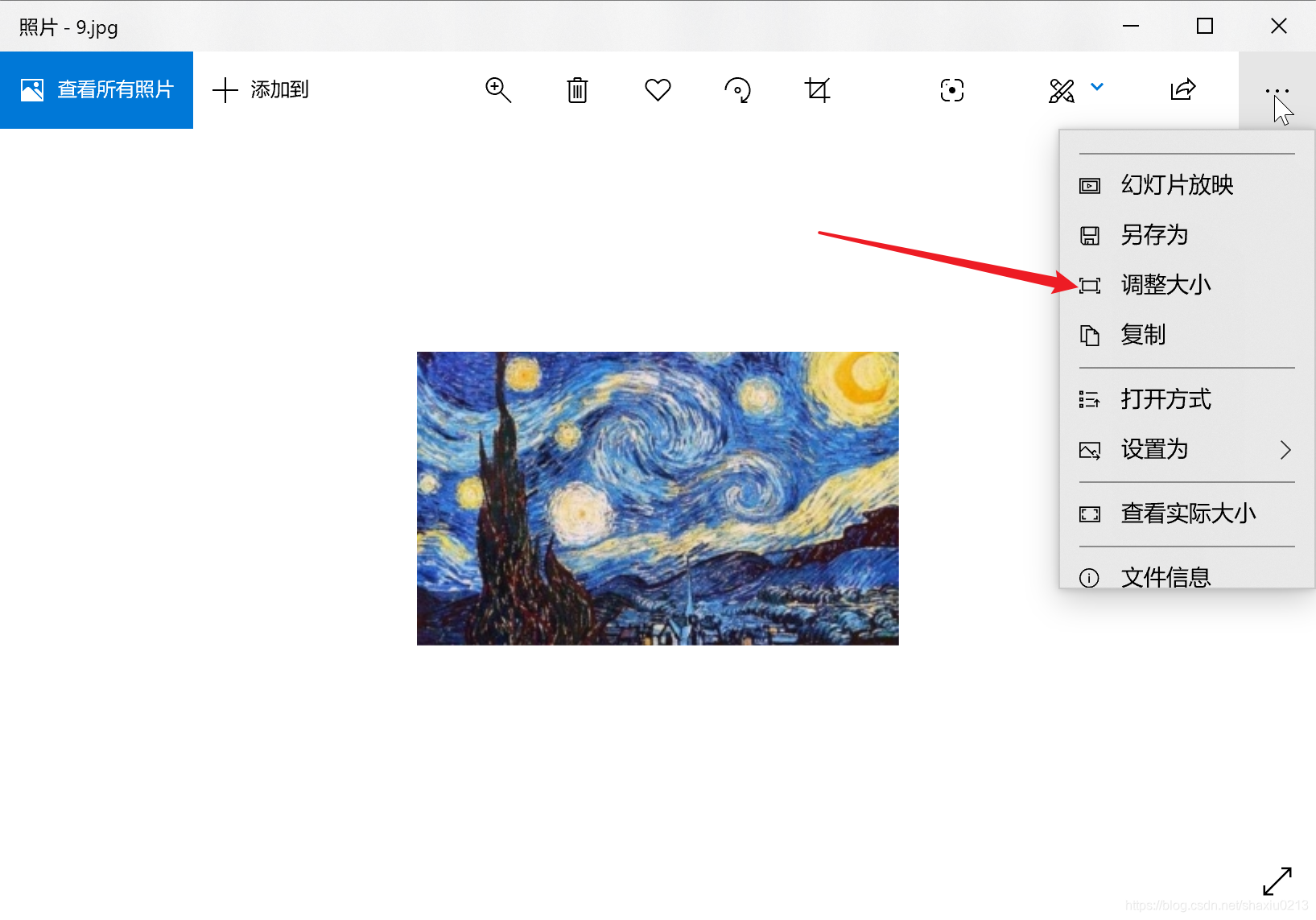Click the 添加到 add-to button

click(261, 90)
